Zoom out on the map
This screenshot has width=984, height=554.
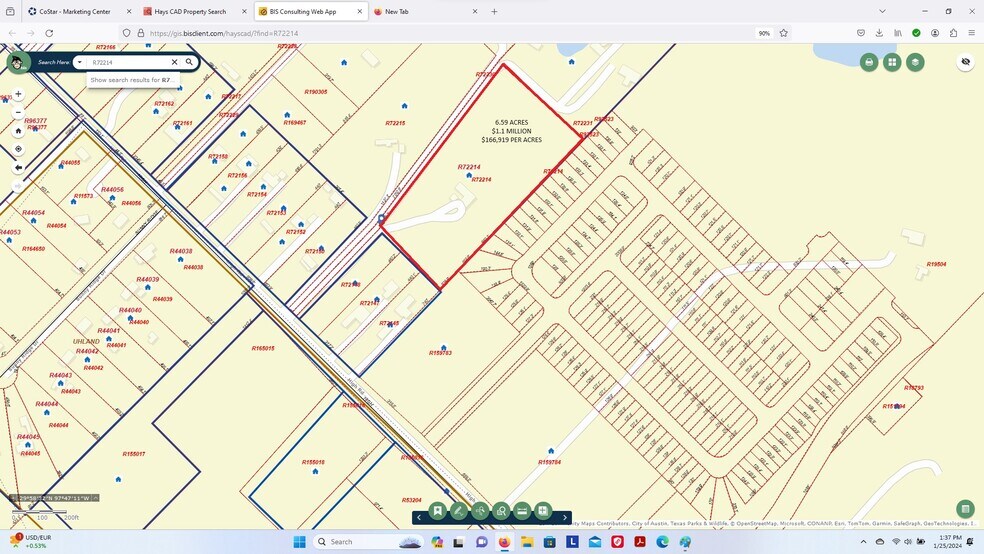[18, 112]
